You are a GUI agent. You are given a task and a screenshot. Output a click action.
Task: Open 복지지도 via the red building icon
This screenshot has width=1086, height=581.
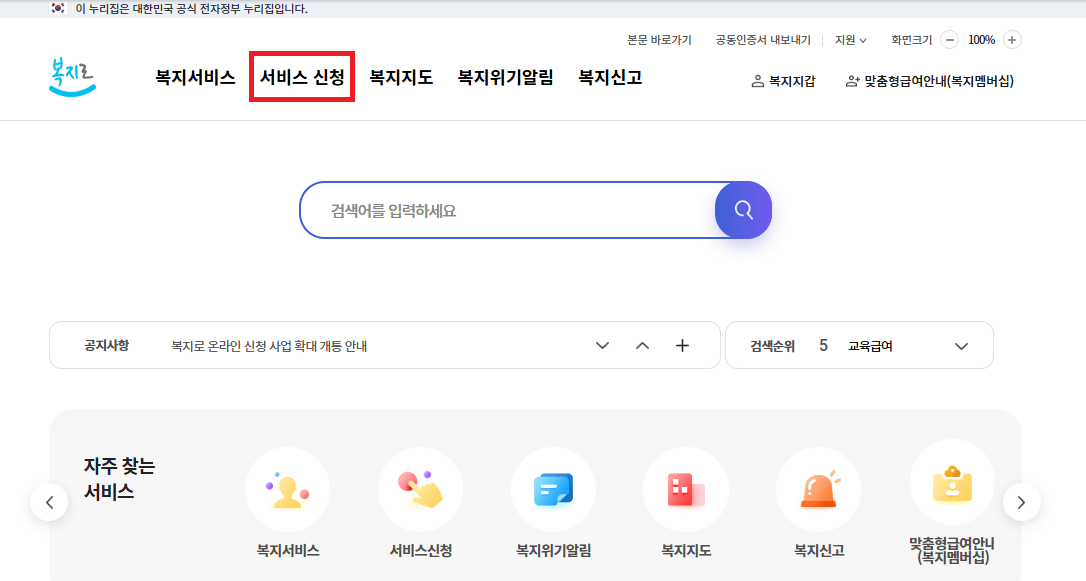686,490
